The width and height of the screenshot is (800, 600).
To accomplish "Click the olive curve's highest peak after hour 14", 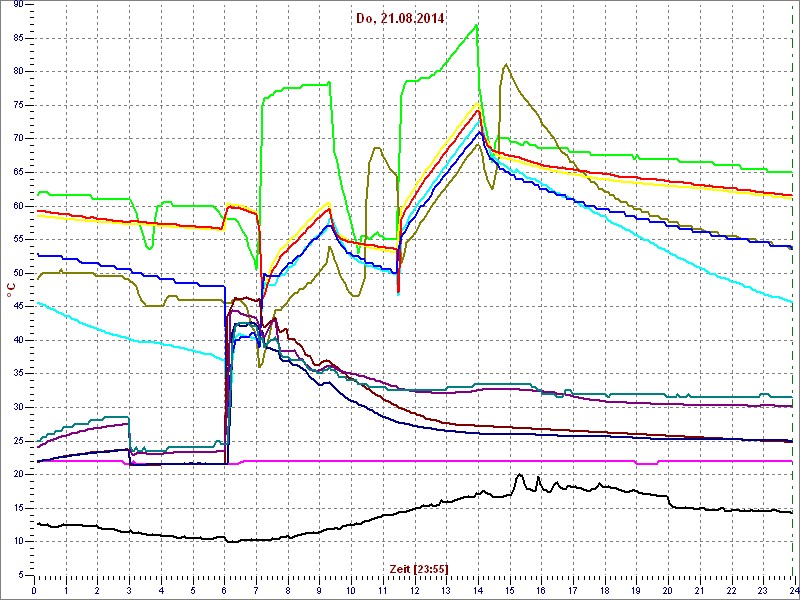I will 507,65.
